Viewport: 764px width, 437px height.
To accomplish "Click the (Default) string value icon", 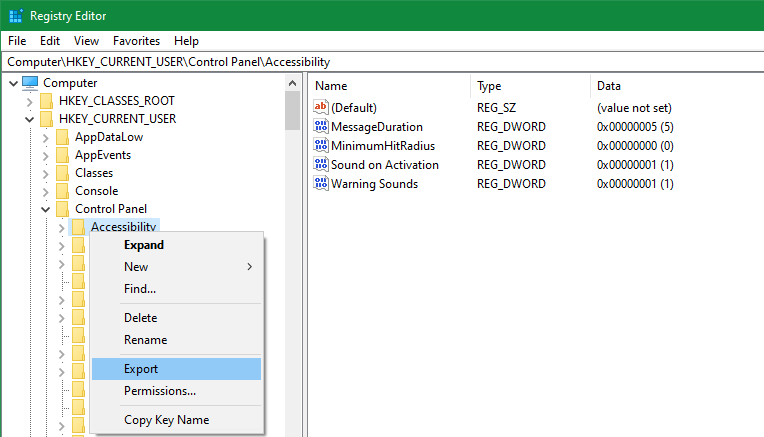I will 321,107.
